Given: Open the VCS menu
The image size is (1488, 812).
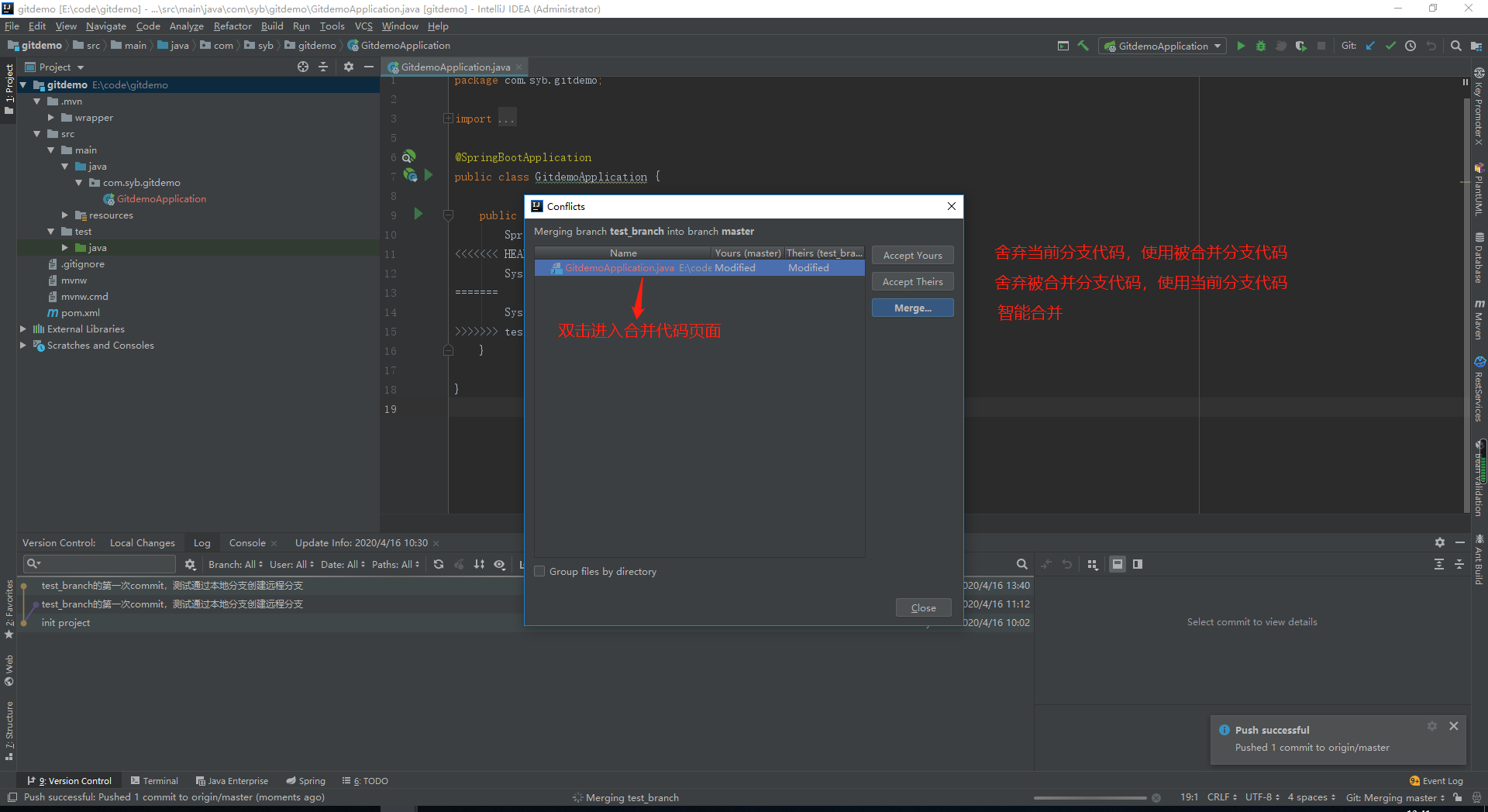Looking at the screenshot, I should coord(363,26).
